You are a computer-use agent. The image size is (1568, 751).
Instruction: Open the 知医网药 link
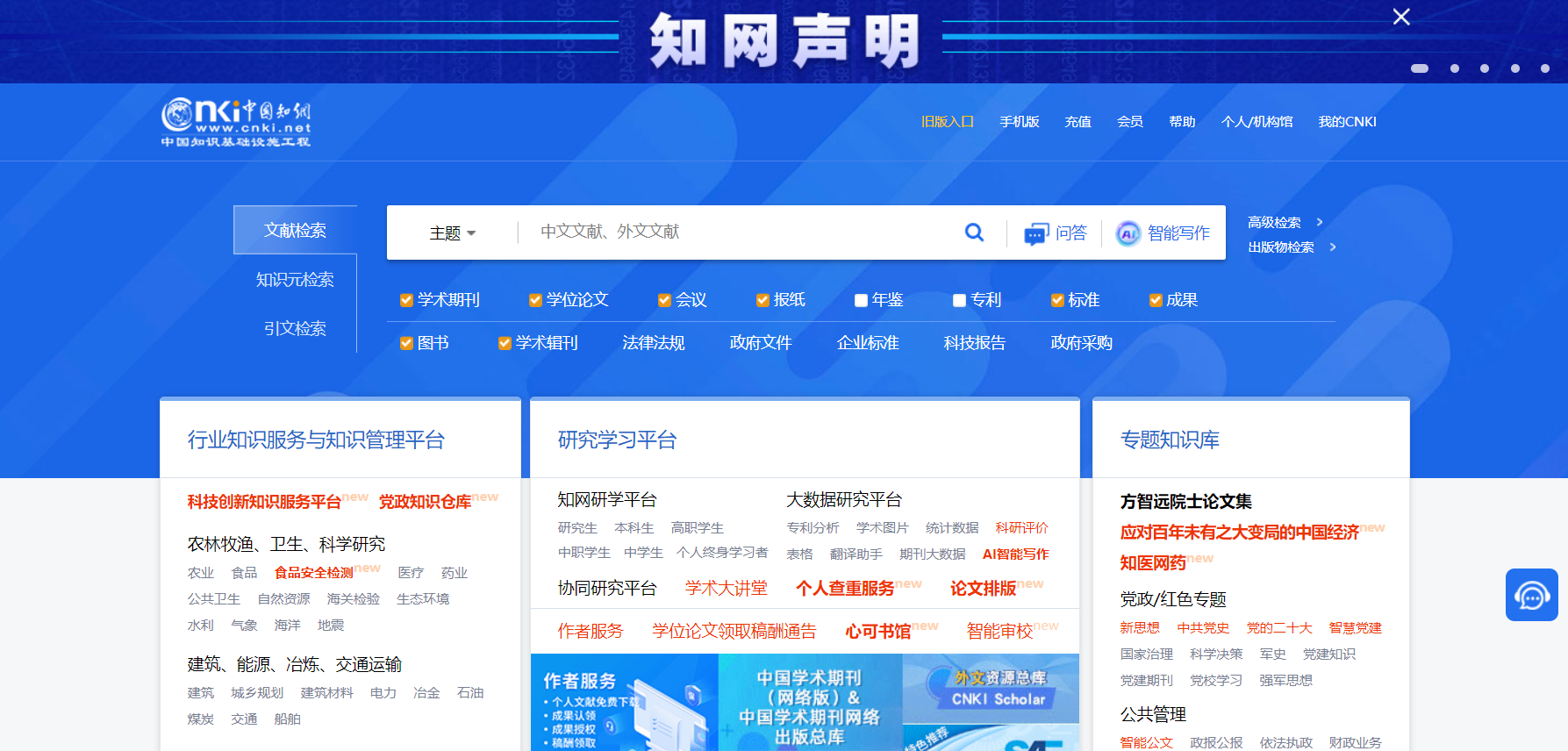[1153, 563]
